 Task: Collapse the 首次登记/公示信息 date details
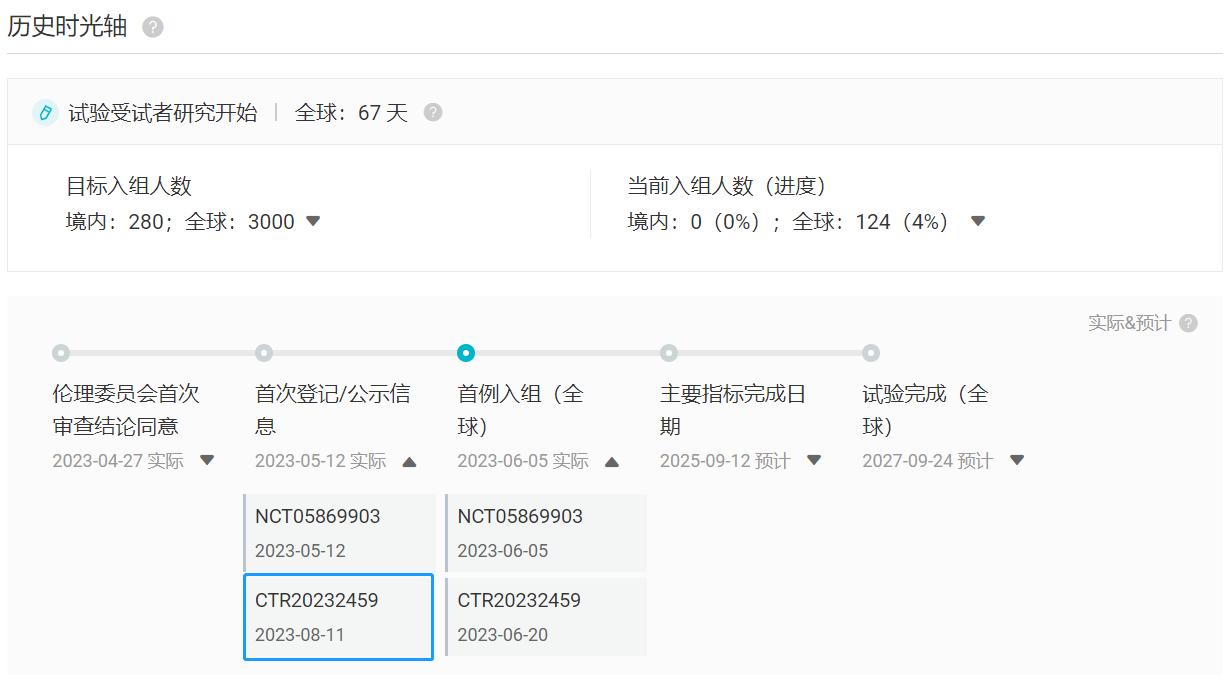pyautogui.click(x=409, y=461)
